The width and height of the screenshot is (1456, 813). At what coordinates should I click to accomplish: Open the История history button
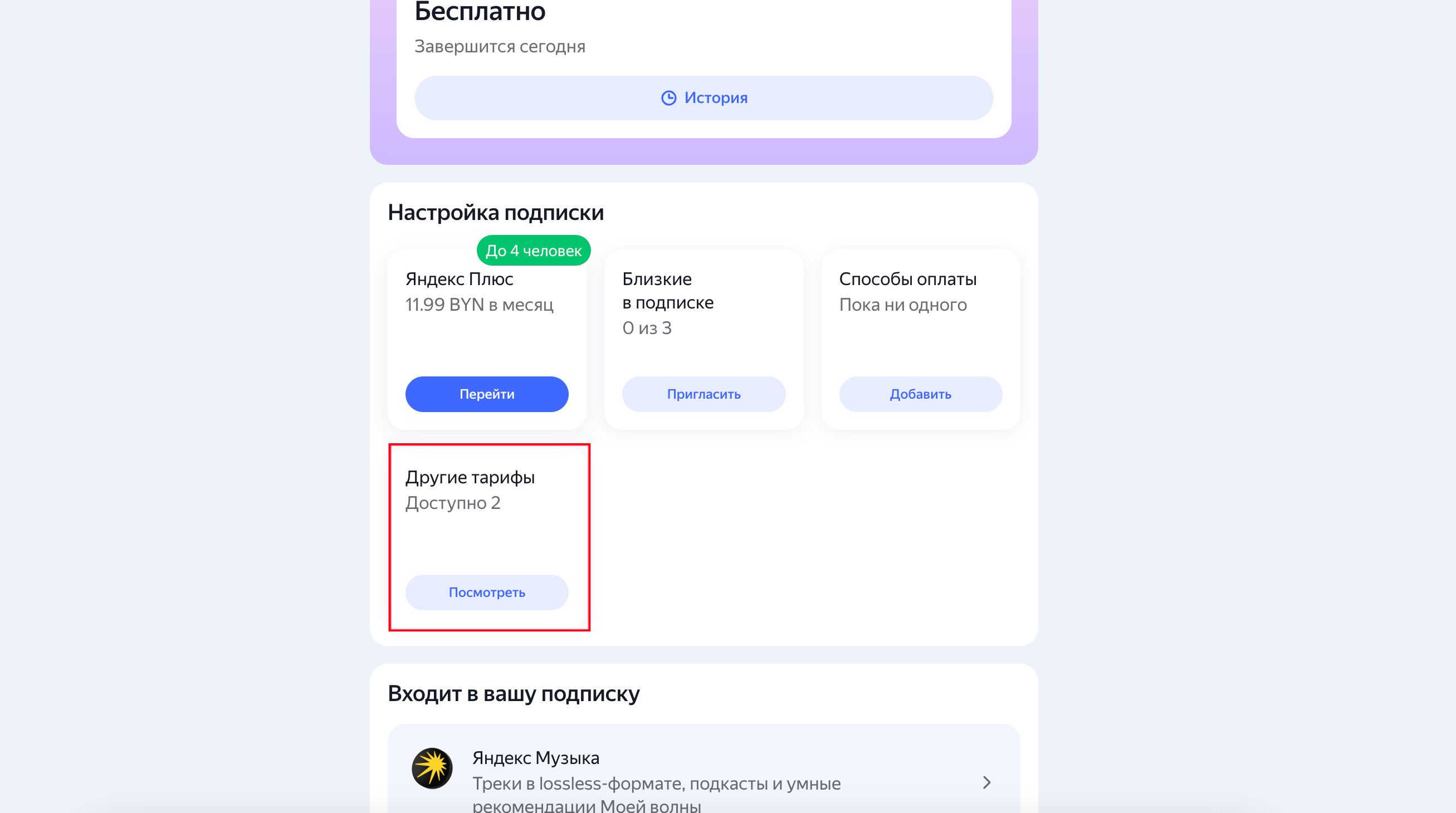click(x=703, y=98)
